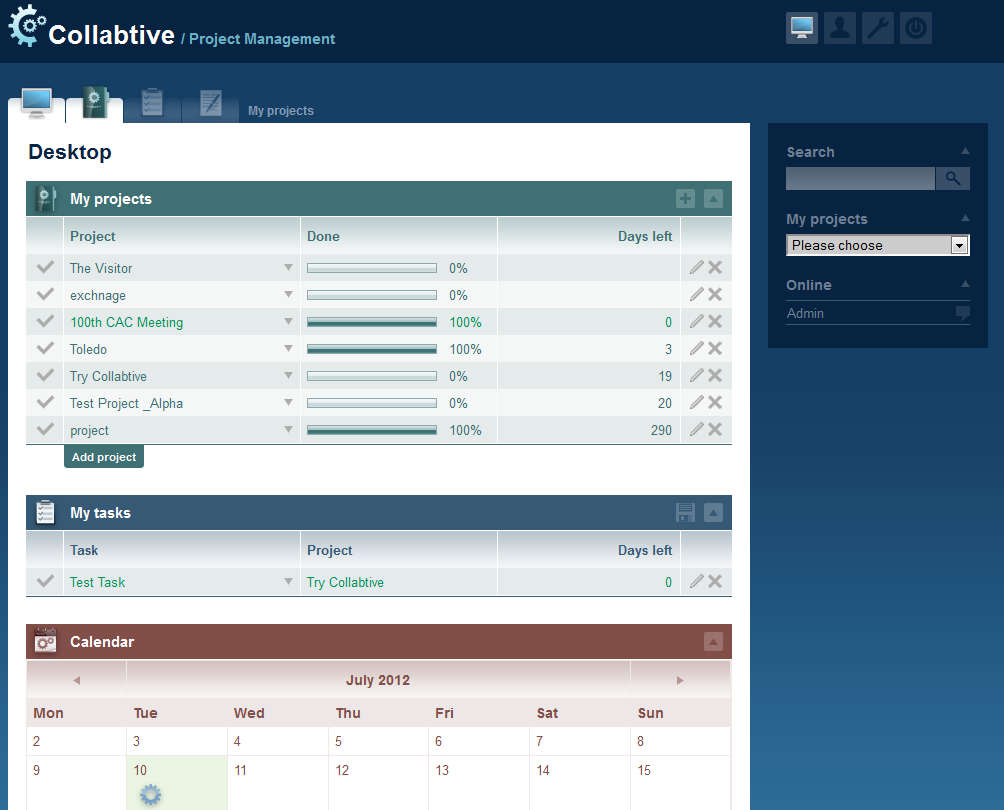Image resolution: width=1004 pixels, height=810 pixels.
Task: Click the edit pencil for Toledo project
Action: (697, 349)
